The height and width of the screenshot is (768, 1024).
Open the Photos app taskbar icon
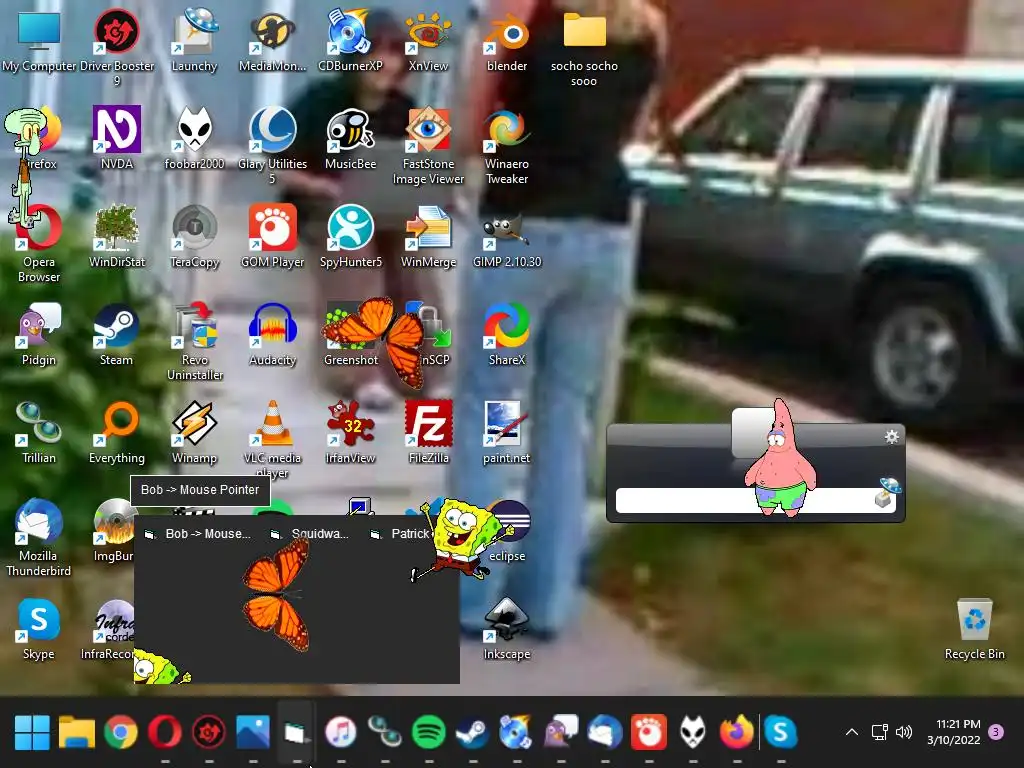tap(253, 732)
